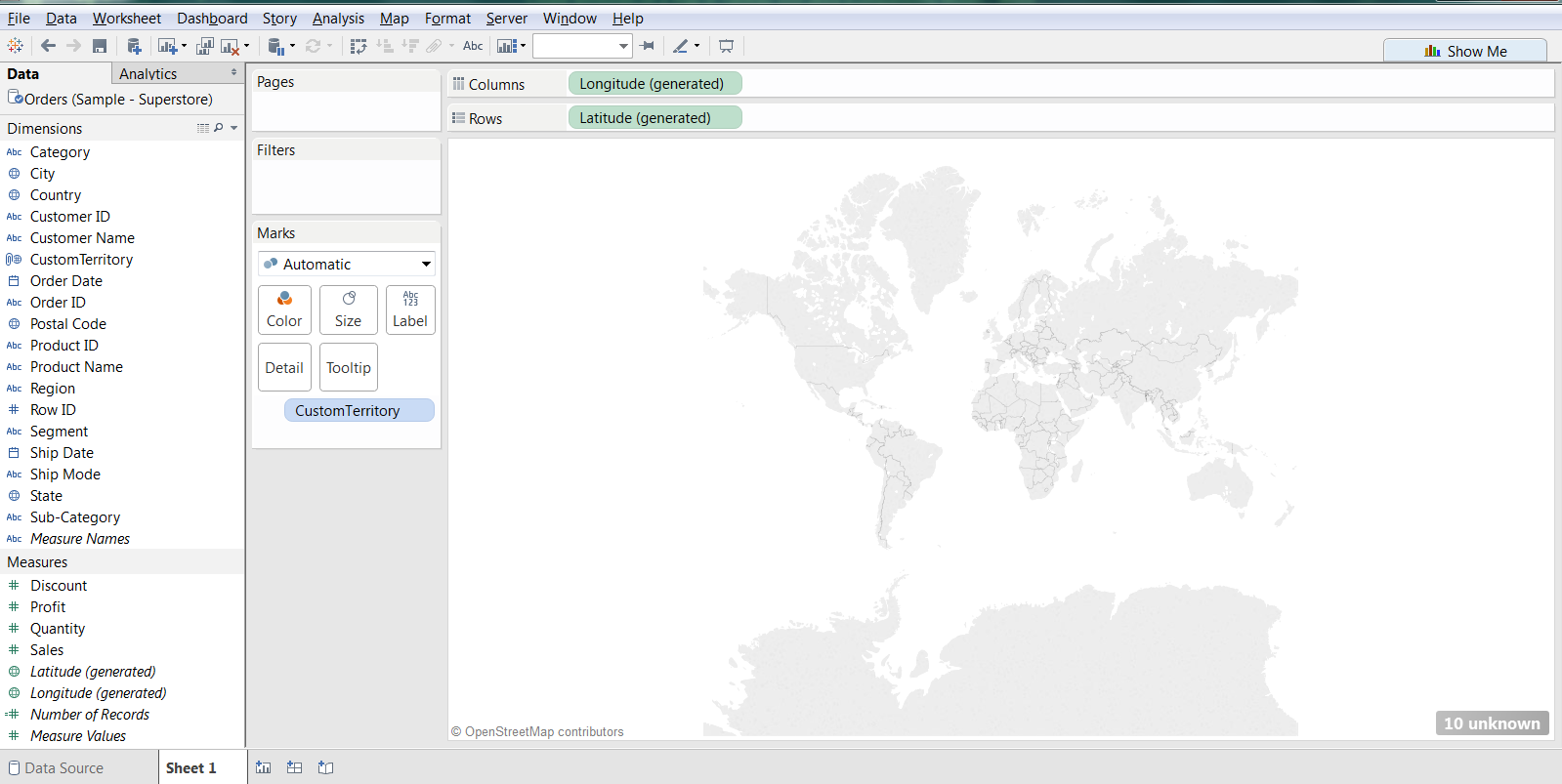Toggle presentation mode icon
1562x784 pixels.
pos(726,46)
